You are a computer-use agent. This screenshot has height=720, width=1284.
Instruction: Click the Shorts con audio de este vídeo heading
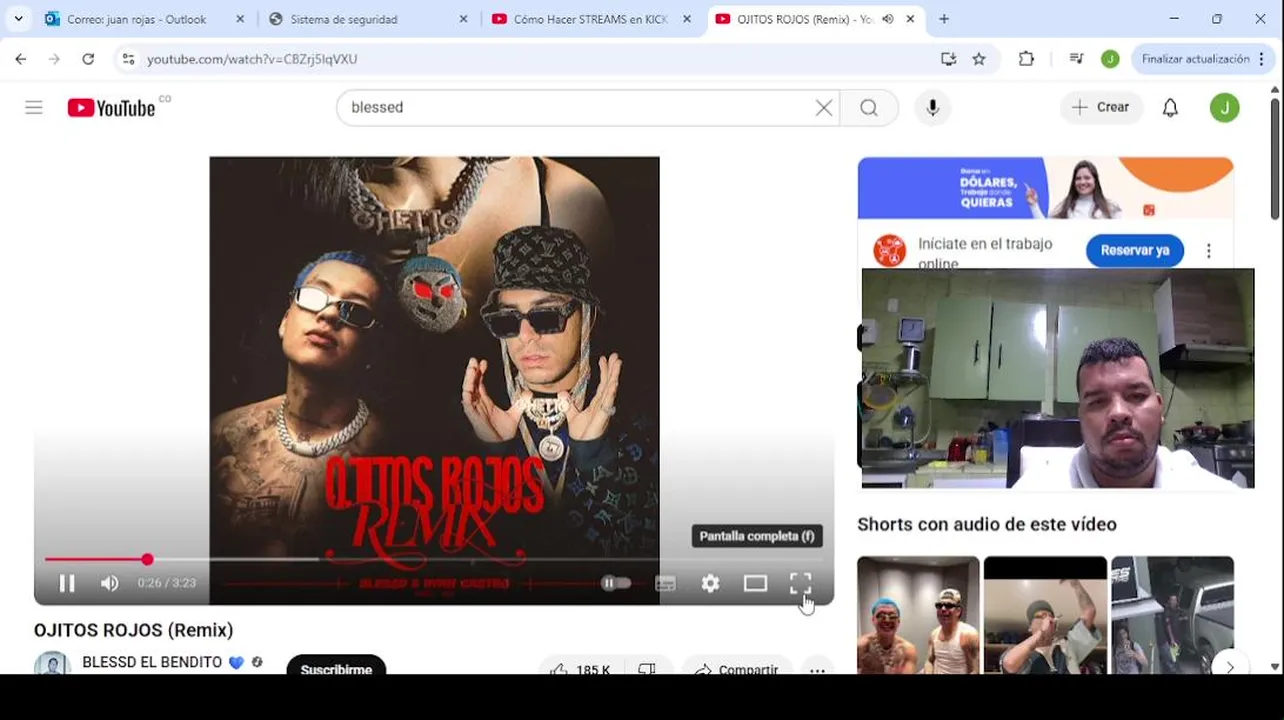987,524
